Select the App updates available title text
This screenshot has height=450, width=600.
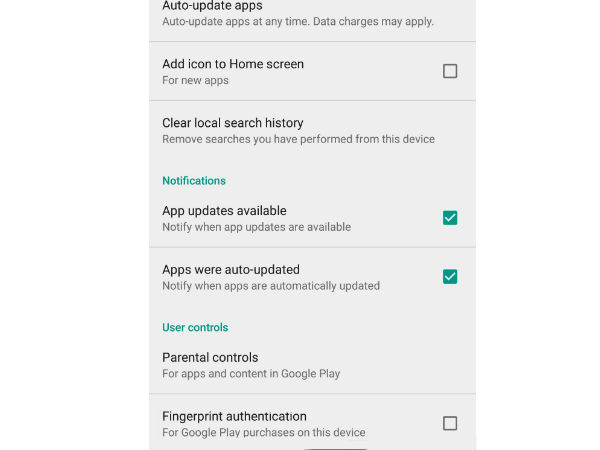(x=224, y=211)
